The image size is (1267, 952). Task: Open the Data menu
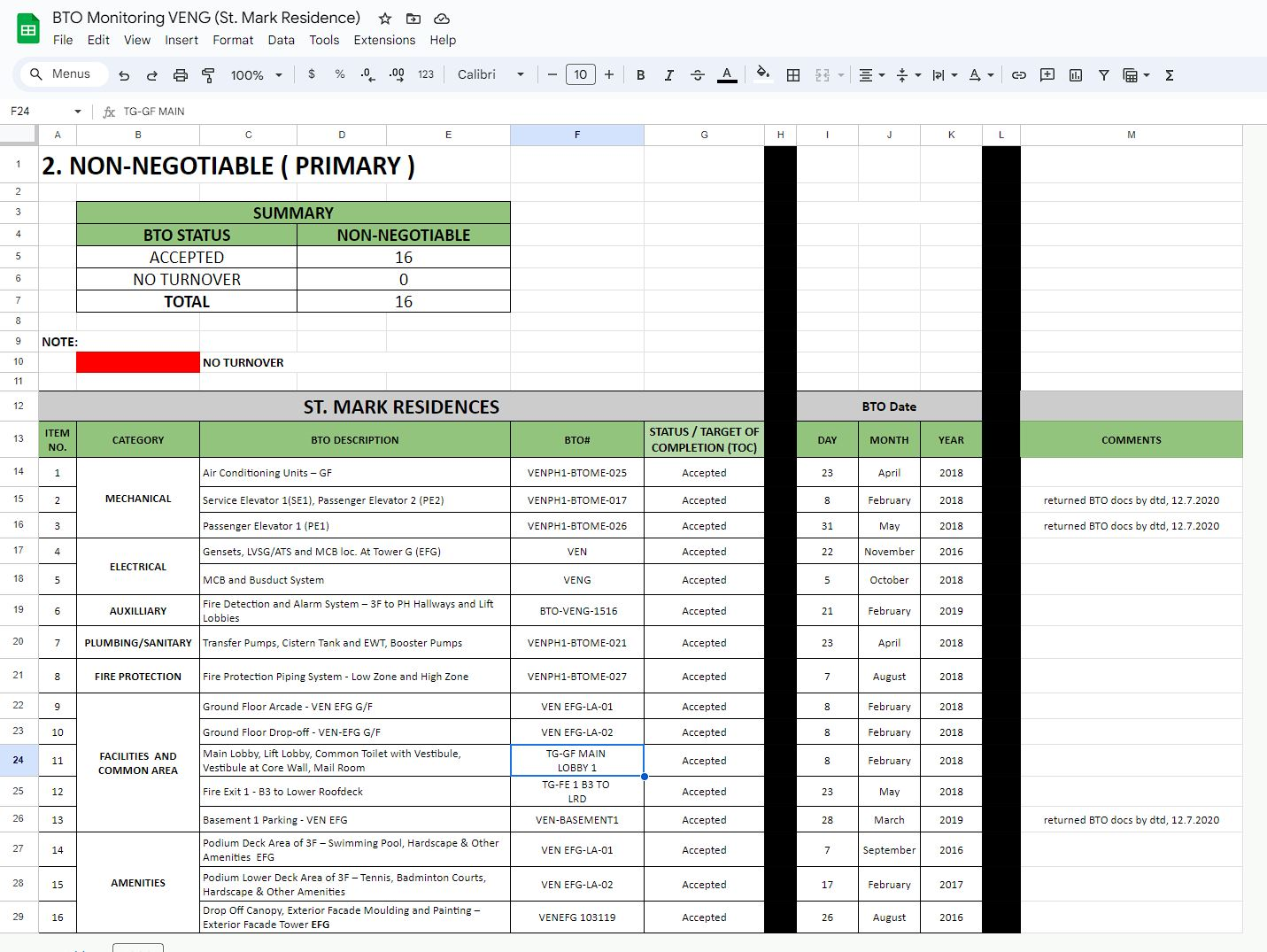282,40
